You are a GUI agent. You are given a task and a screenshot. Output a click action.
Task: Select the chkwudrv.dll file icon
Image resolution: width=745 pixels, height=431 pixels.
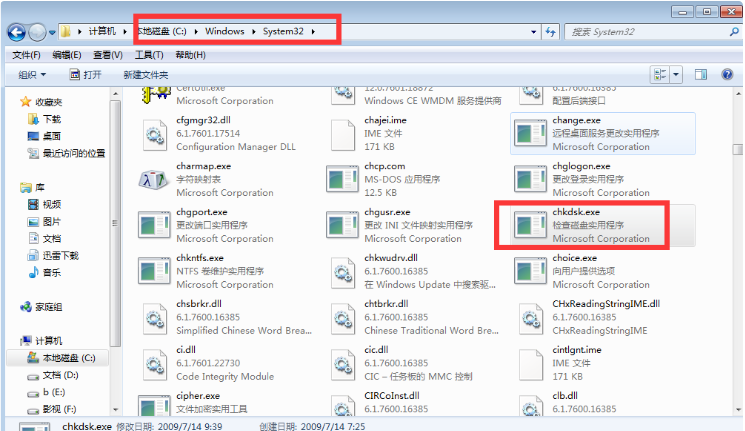click(x=343, y=273)
